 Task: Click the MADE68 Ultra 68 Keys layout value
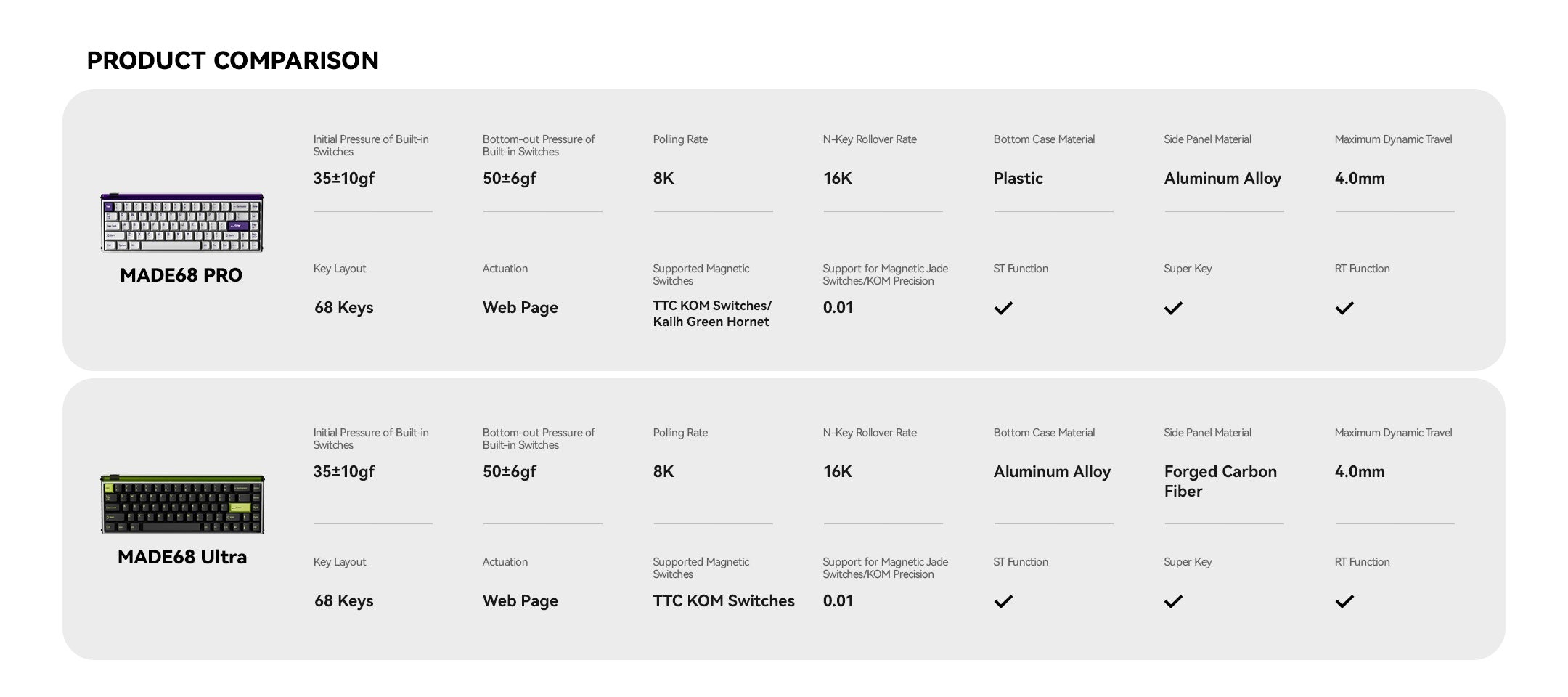tap(343, 601)
